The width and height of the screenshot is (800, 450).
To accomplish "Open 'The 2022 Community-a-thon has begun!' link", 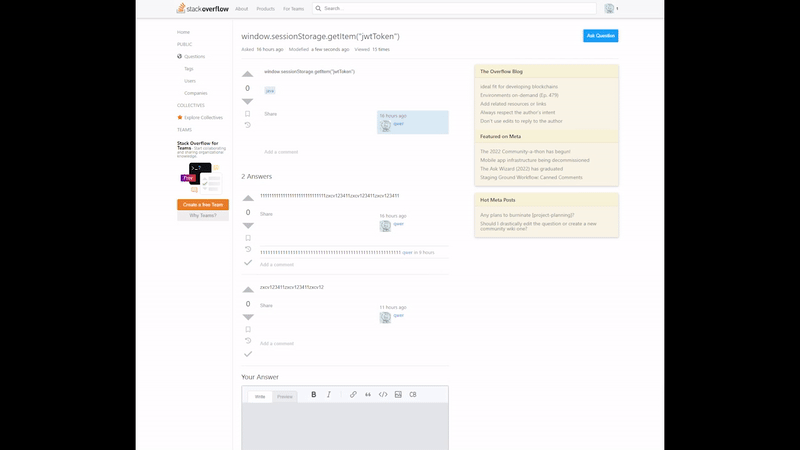I will pyautogui.click(x=525, y=152).
